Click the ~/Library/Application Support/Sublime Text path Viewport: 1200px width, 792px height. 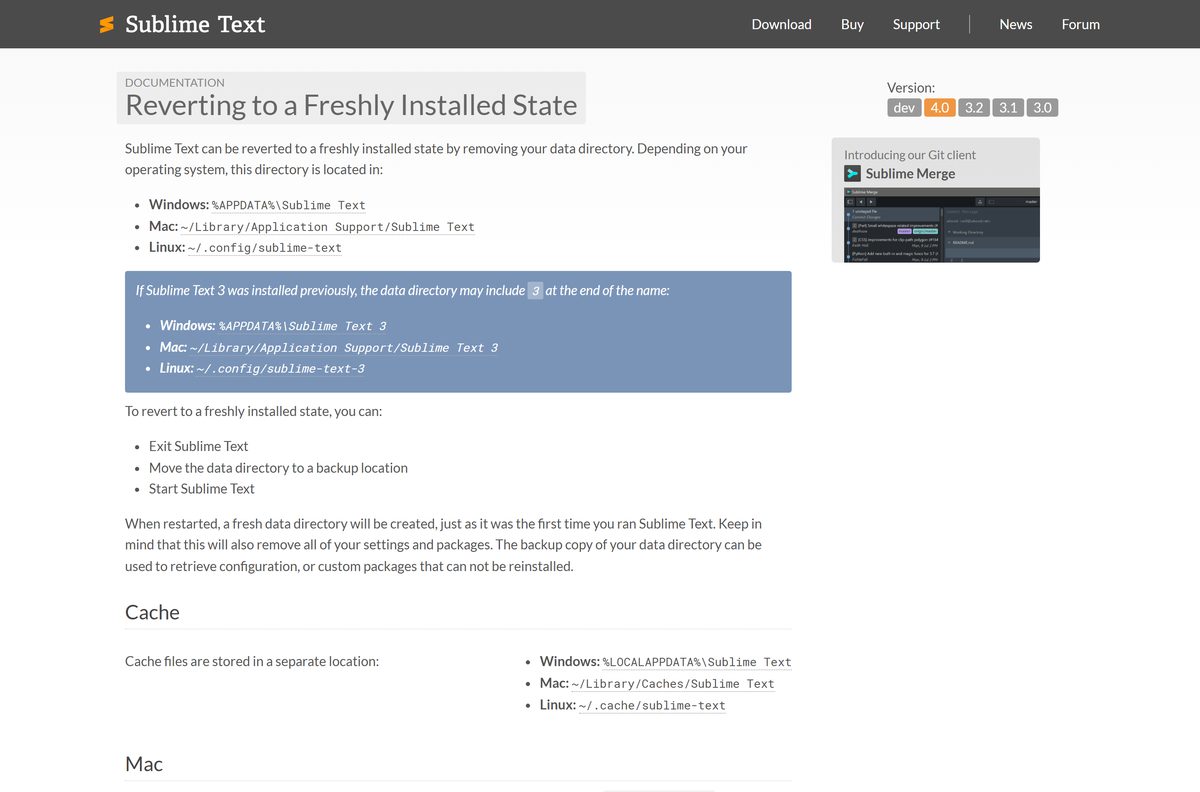(328, 227)
